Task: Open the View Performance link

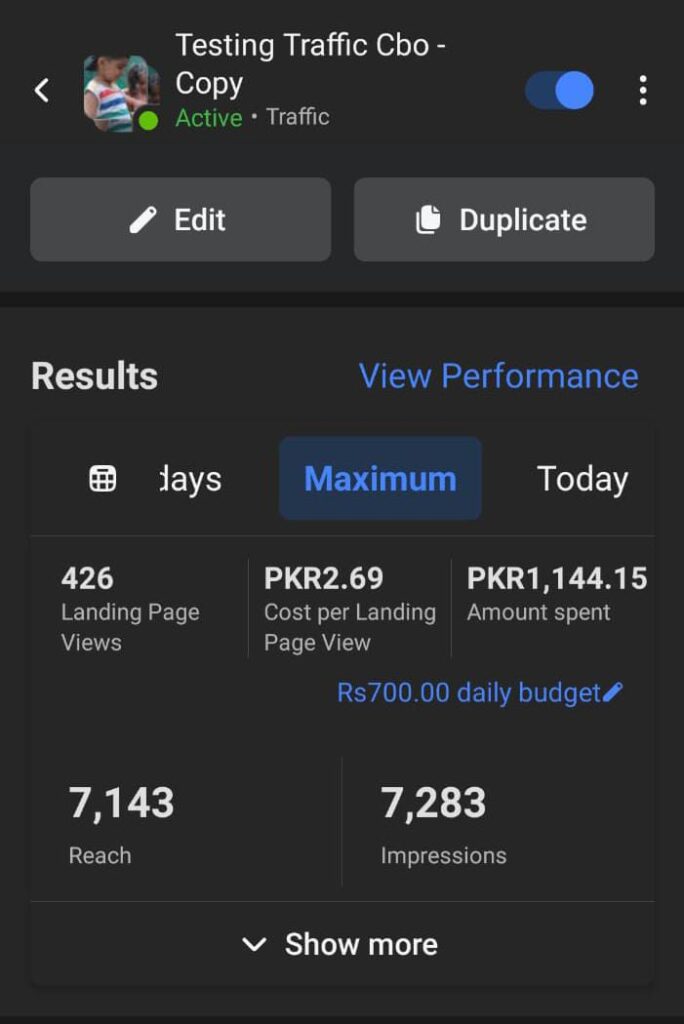Action: [x=498, y=376]
